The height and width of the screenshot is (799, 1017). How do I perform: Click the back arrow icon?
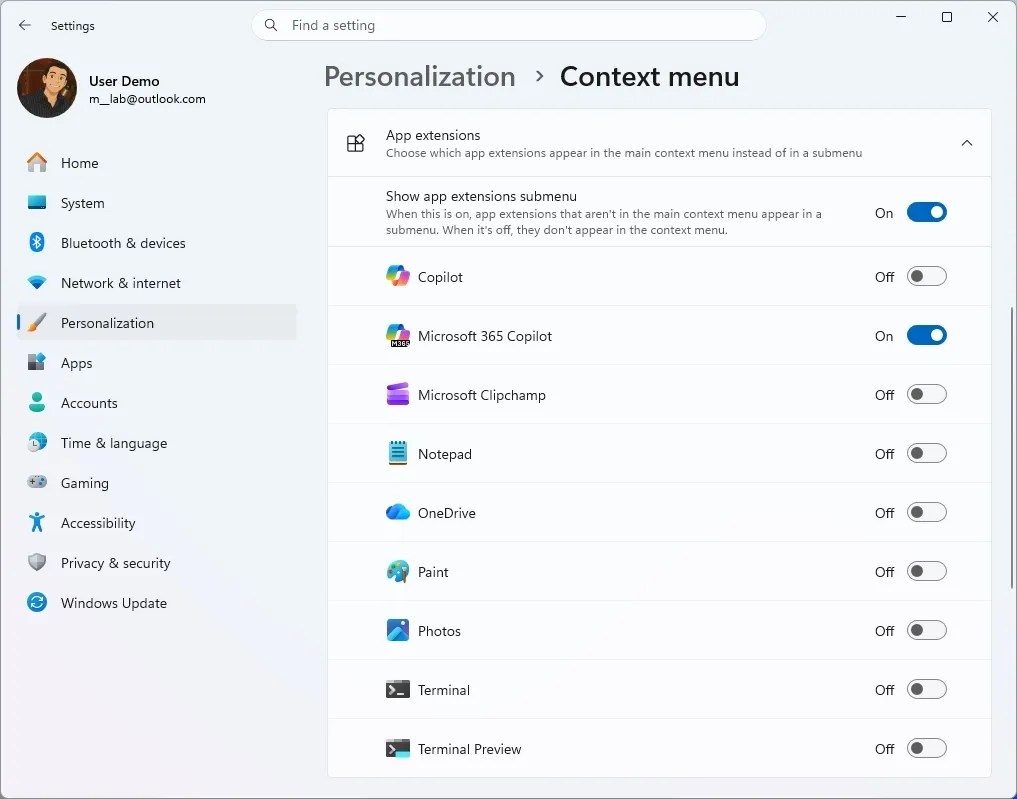25,25
